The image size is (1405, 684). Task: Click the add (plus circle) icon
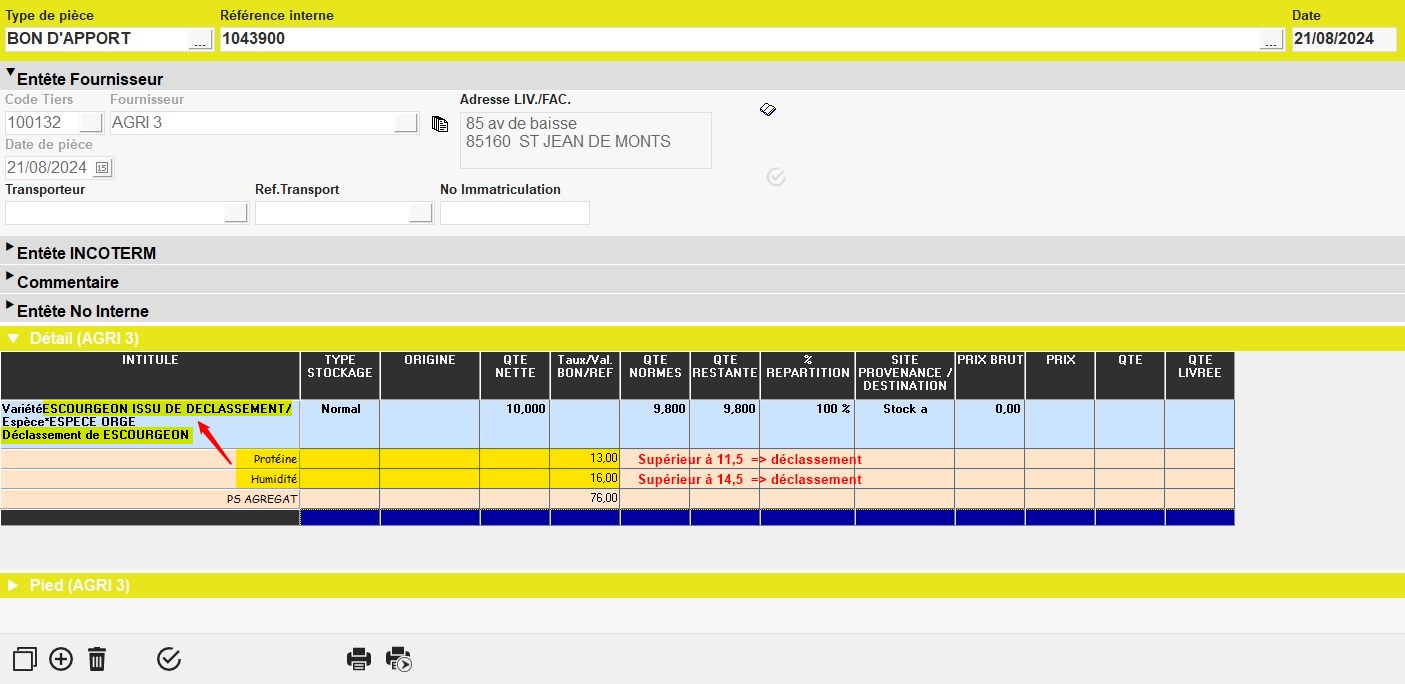click(61, 659)
